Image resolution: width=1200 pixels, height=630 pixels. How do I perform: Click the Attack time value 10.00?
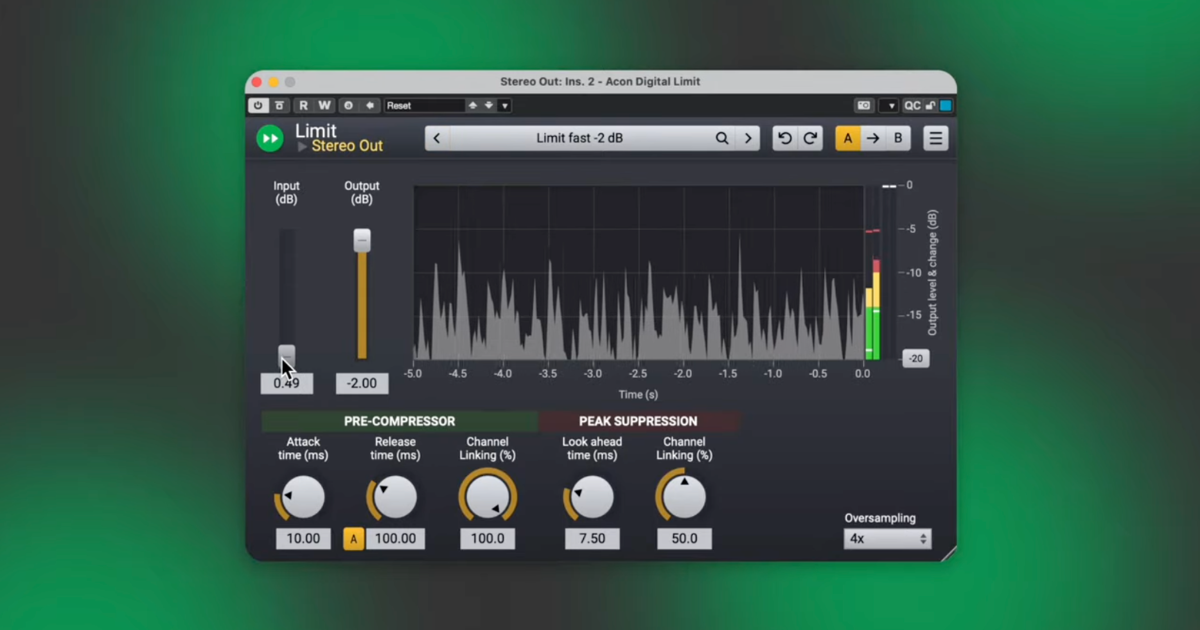[x=303, y=539]
